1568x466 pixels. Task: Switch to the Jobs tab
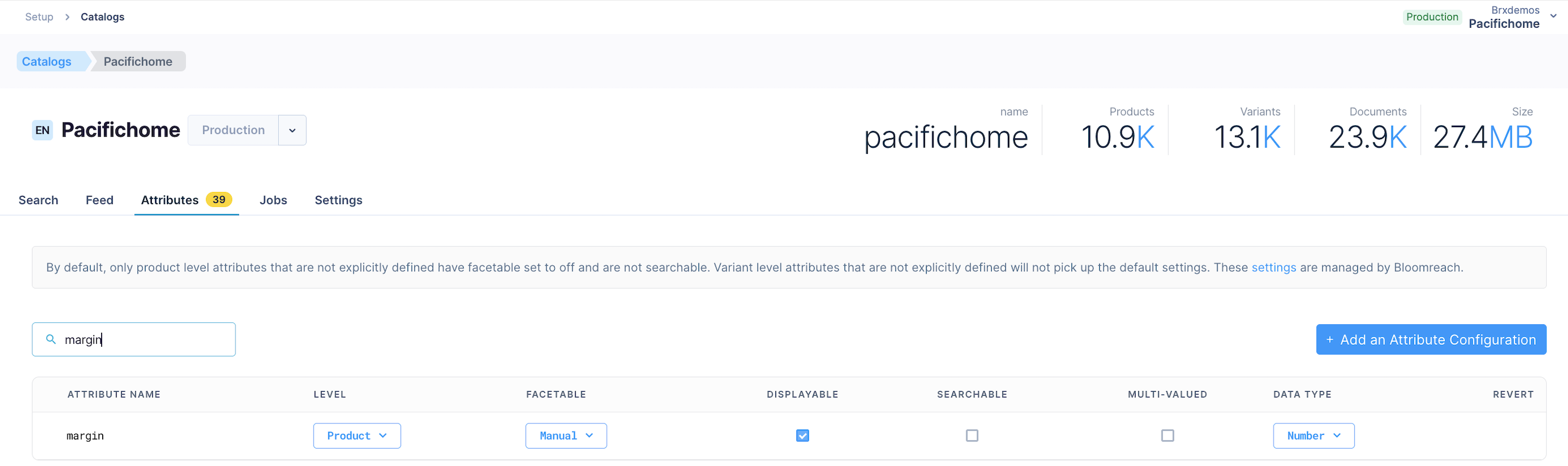[273, 200]
